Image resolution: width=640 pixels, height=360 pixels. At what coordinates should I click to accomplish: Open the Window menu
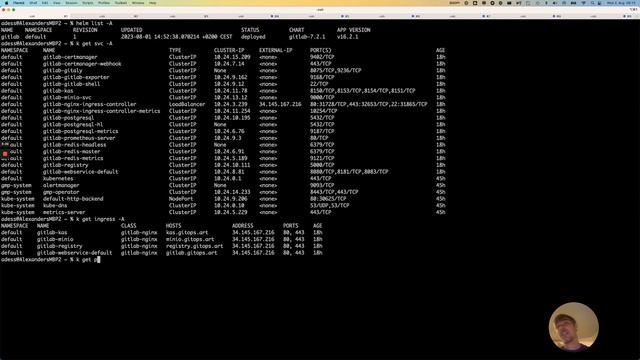[x=138, y=3]
